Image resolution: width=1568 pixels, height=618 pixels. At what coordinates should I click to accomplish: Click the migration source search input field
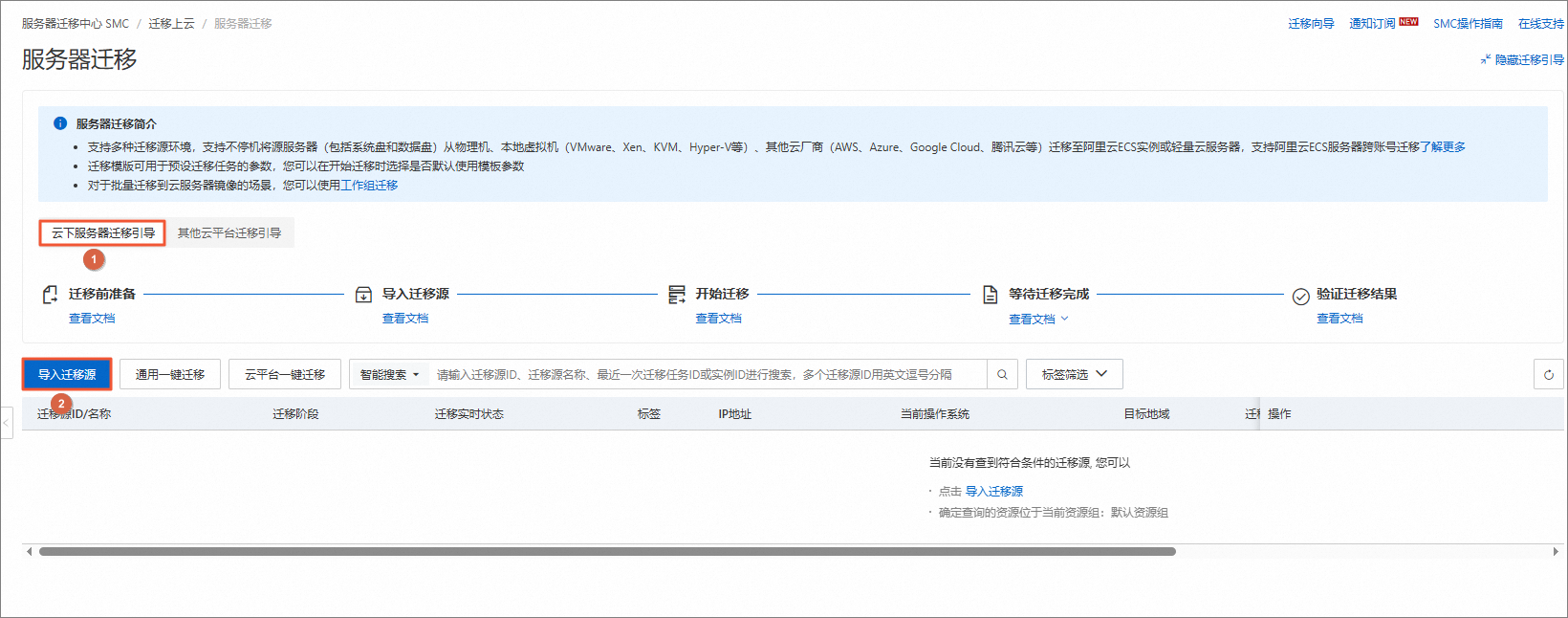coord(708,375)
